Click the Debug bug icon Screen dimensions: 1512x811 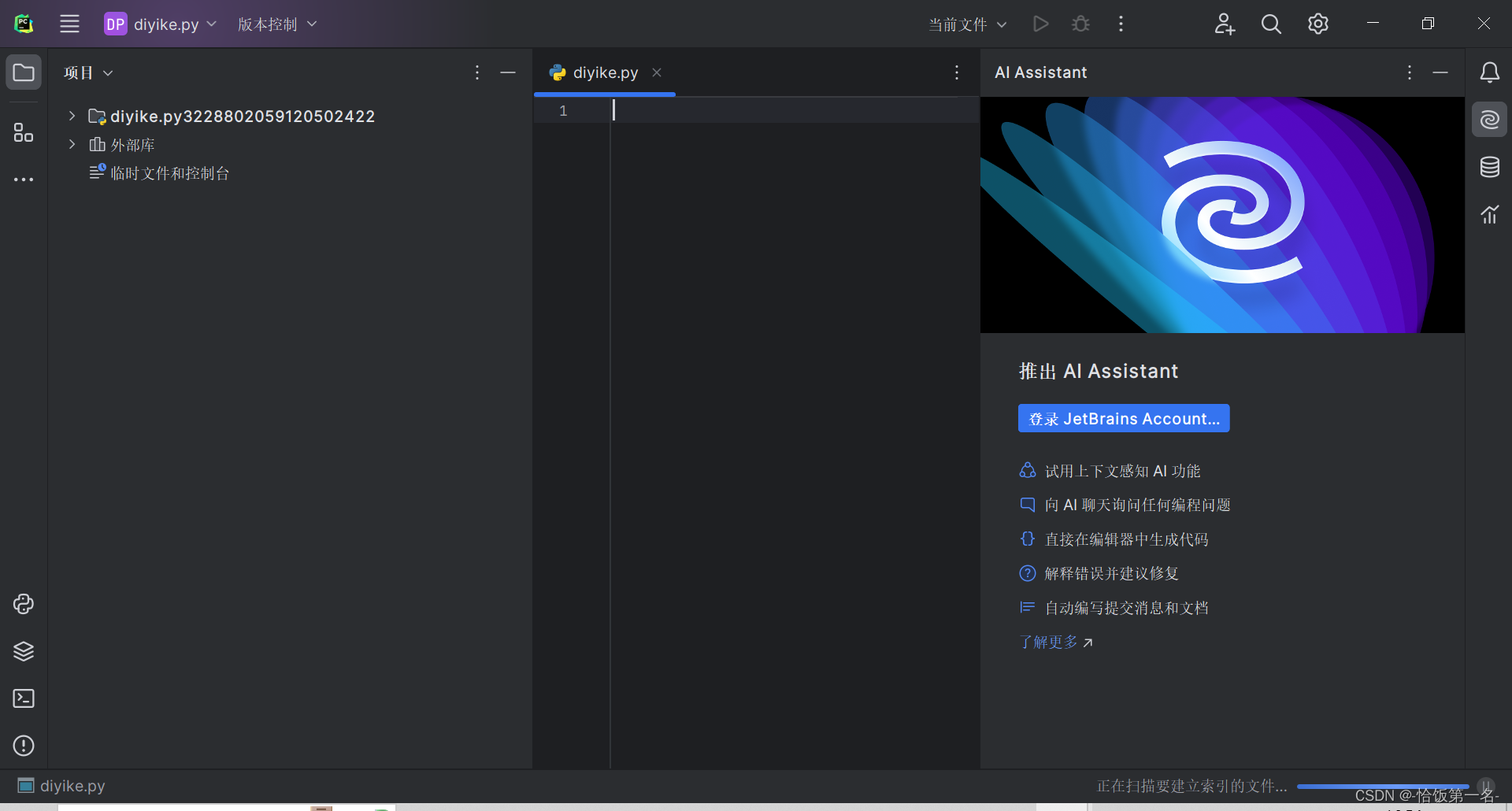(x=1080, y=24)
